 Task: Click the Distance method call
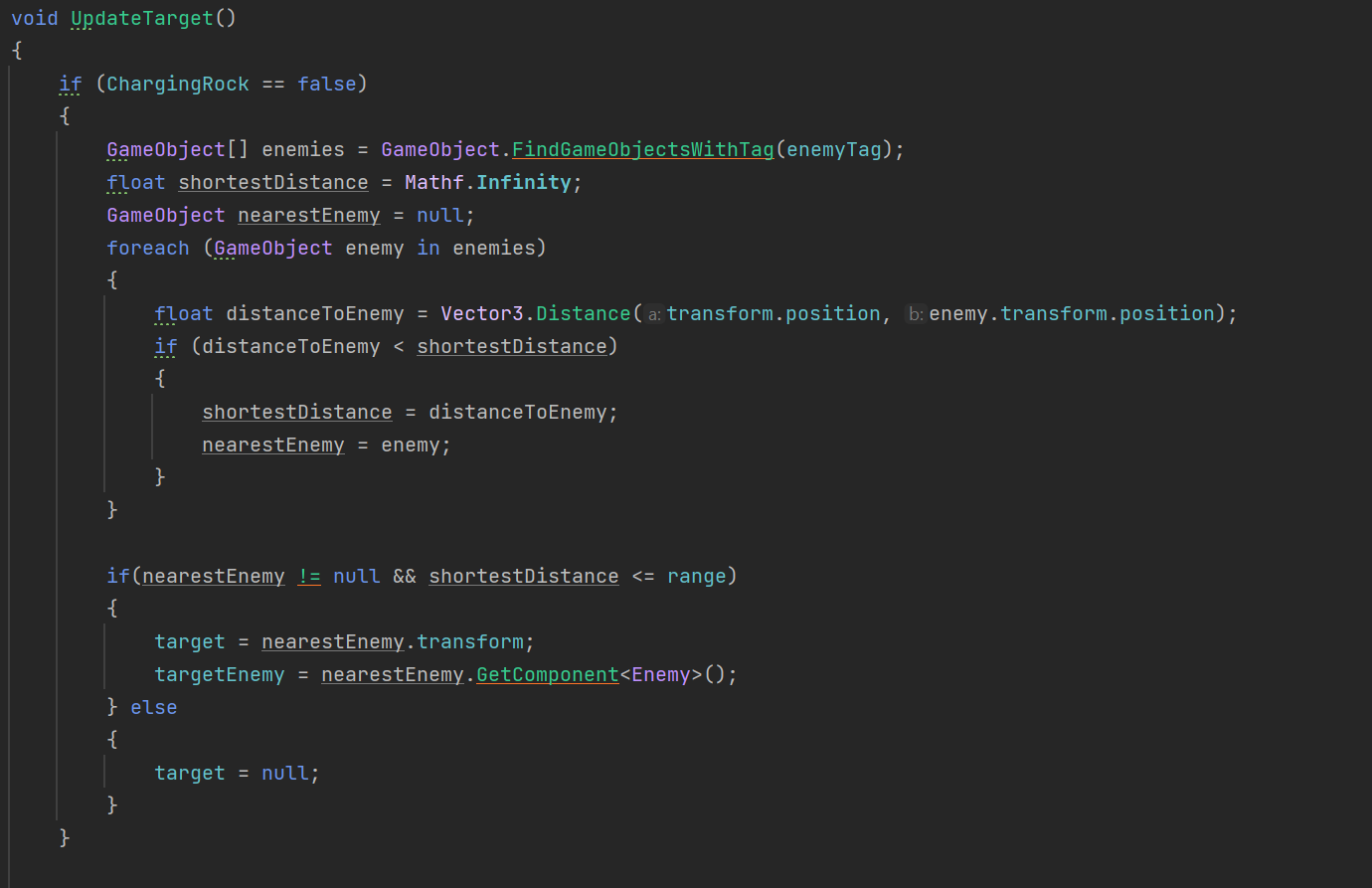584,313
